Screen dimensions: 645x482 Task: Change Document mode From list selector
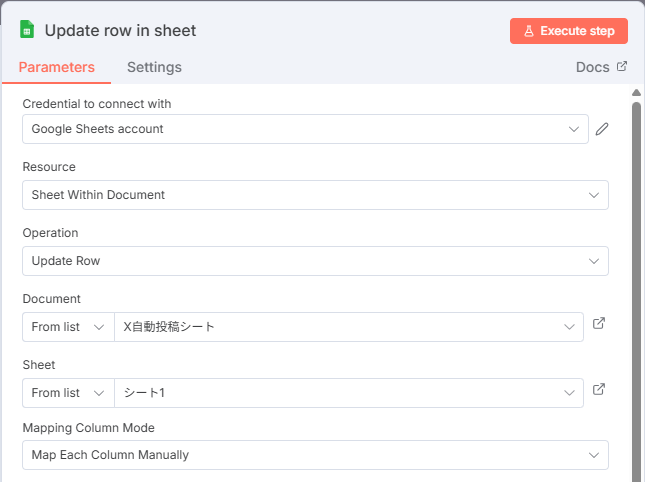pos(68,327)
